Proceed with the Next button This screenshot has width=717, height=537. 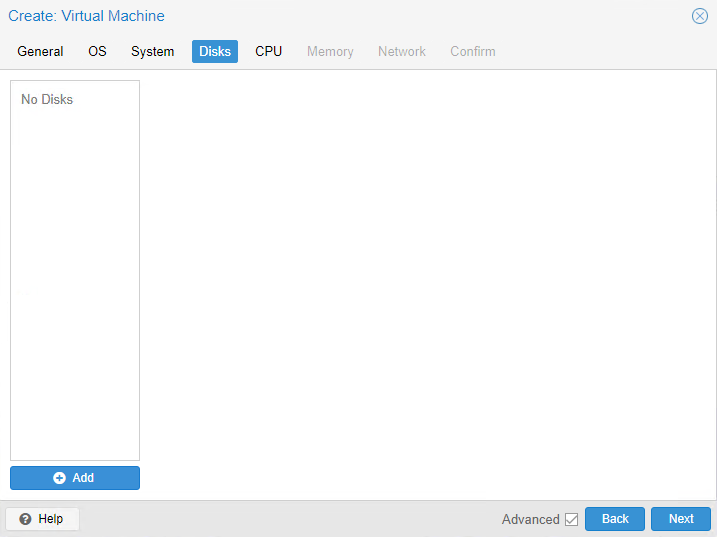click(681, 519)
